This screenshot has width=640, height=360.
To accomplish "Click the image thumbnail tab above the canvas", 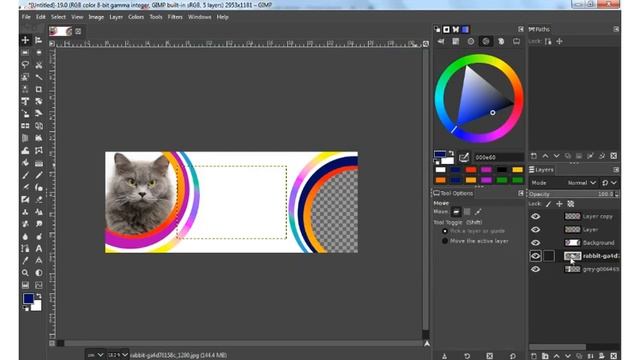I will click(x=60, y=31).
